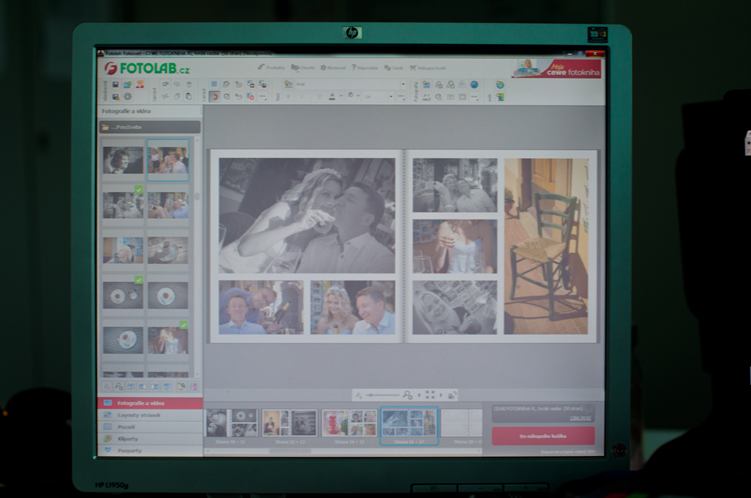Click the red Do nákupního košíku button
The image size is (751, 498).
click(543, 436)
